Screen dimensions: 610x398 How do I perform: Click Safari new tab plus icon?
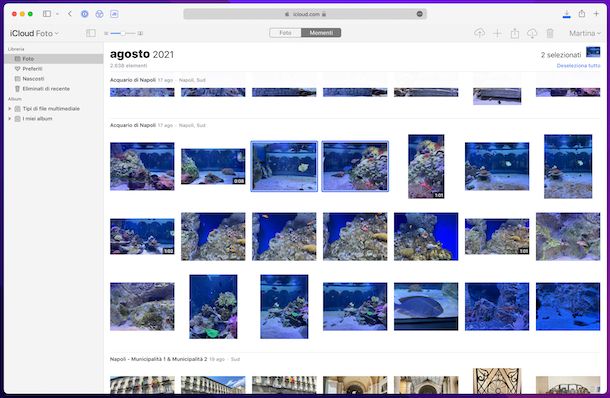[x=596, y=14]
